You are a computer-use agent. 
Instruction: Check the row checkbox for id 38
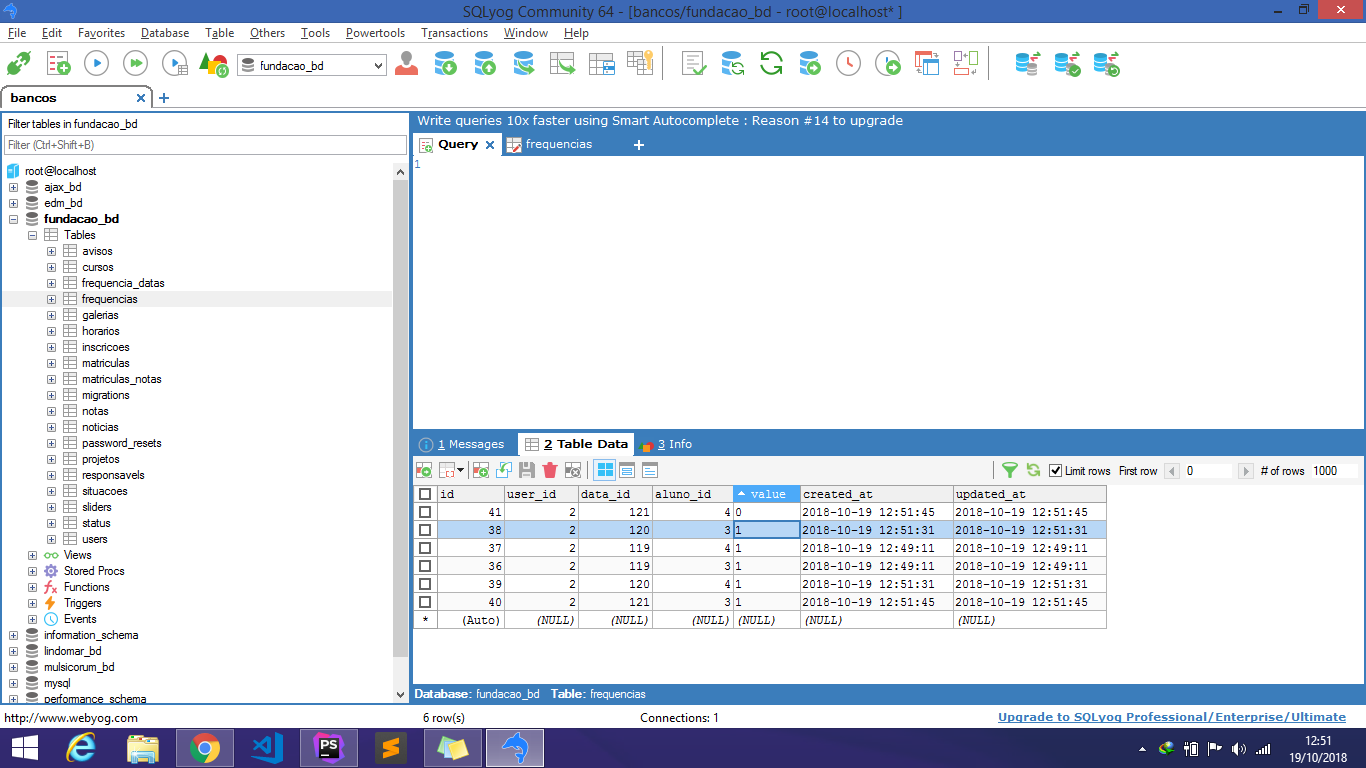point(425,530)
